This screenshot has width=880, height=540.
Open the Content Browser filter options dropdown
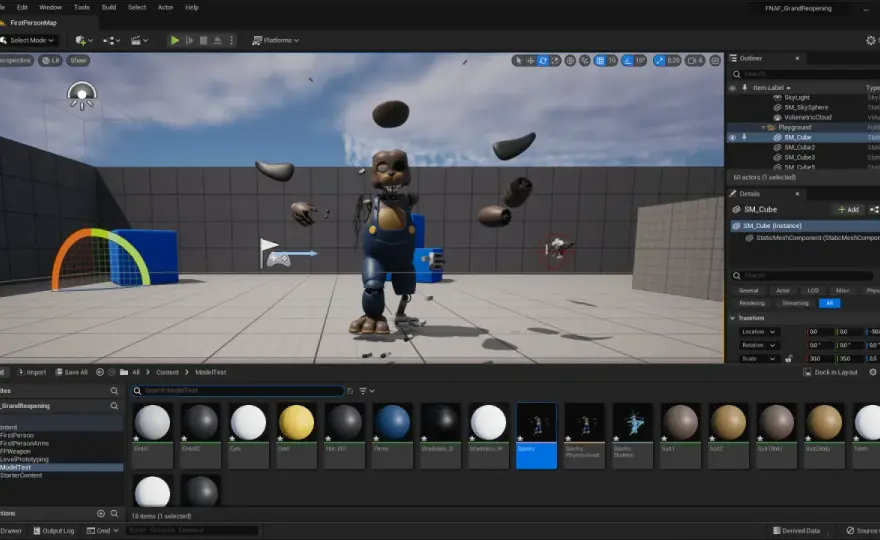[x=366, y=391]
